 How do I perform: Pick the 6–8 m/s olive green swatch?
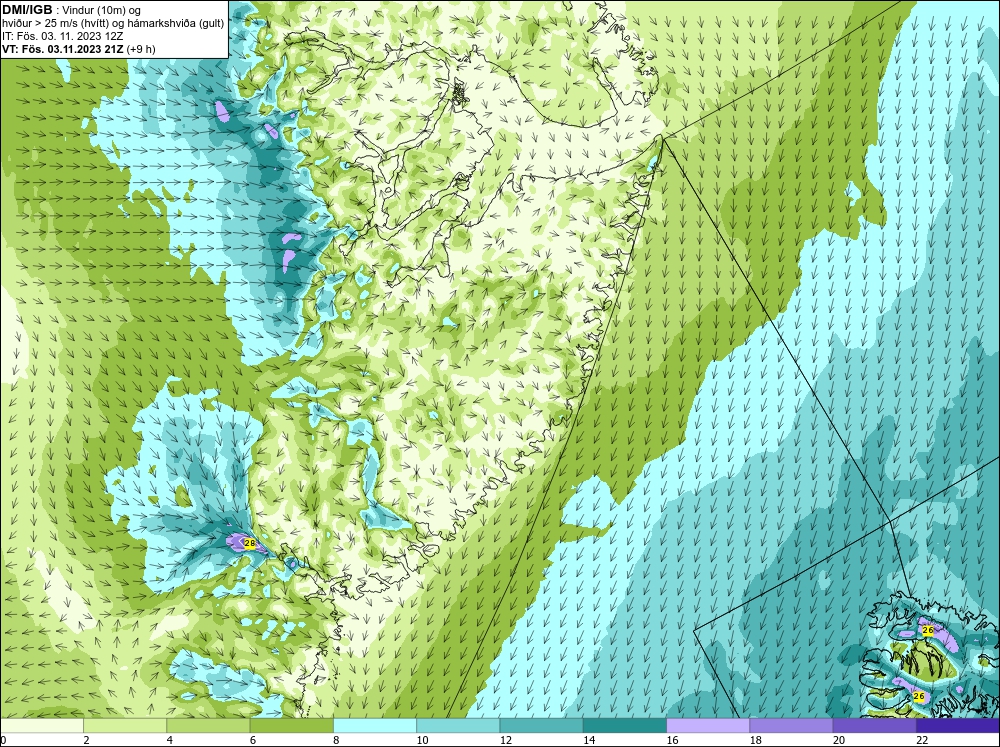click(291, 725)
